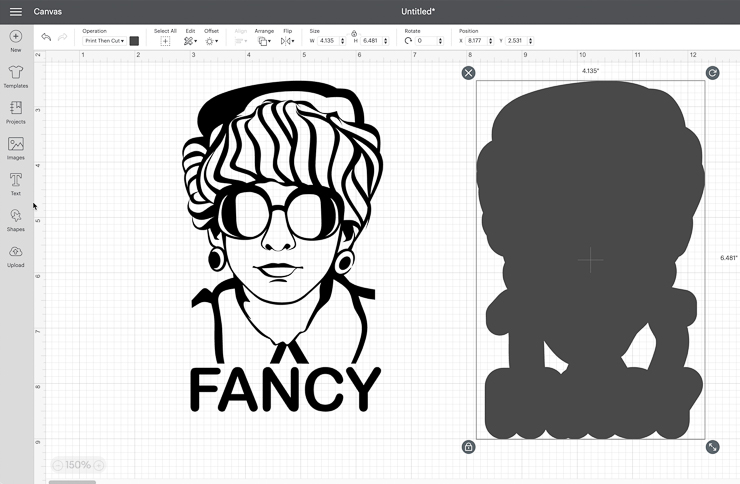740x484 pixels.
Task: Open the Arrange dropdown
Action: pyautogui.click(x=264, y=41)
